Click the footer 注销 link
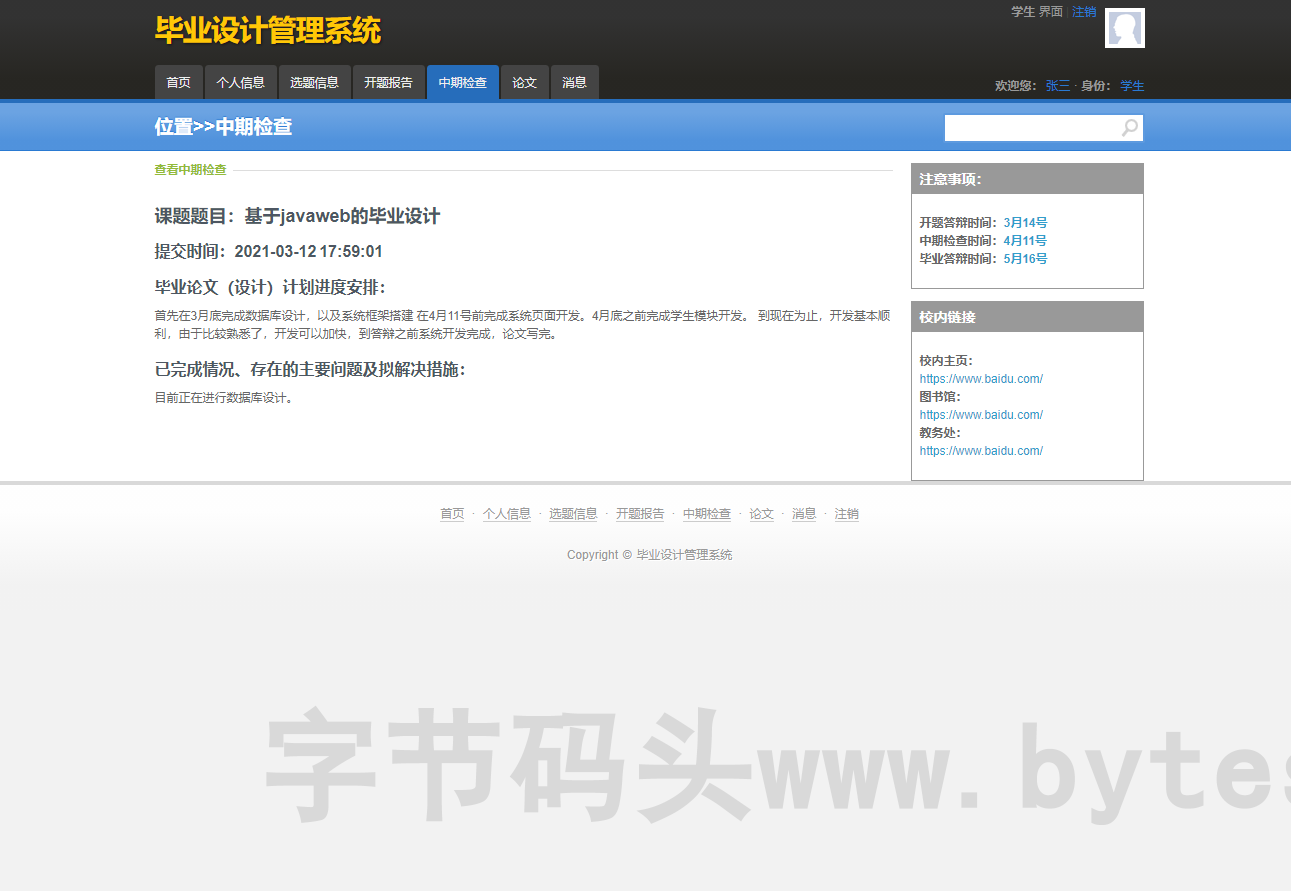Image resolution: width=1291 pixels, height=891 pixels. coord(847,514)
